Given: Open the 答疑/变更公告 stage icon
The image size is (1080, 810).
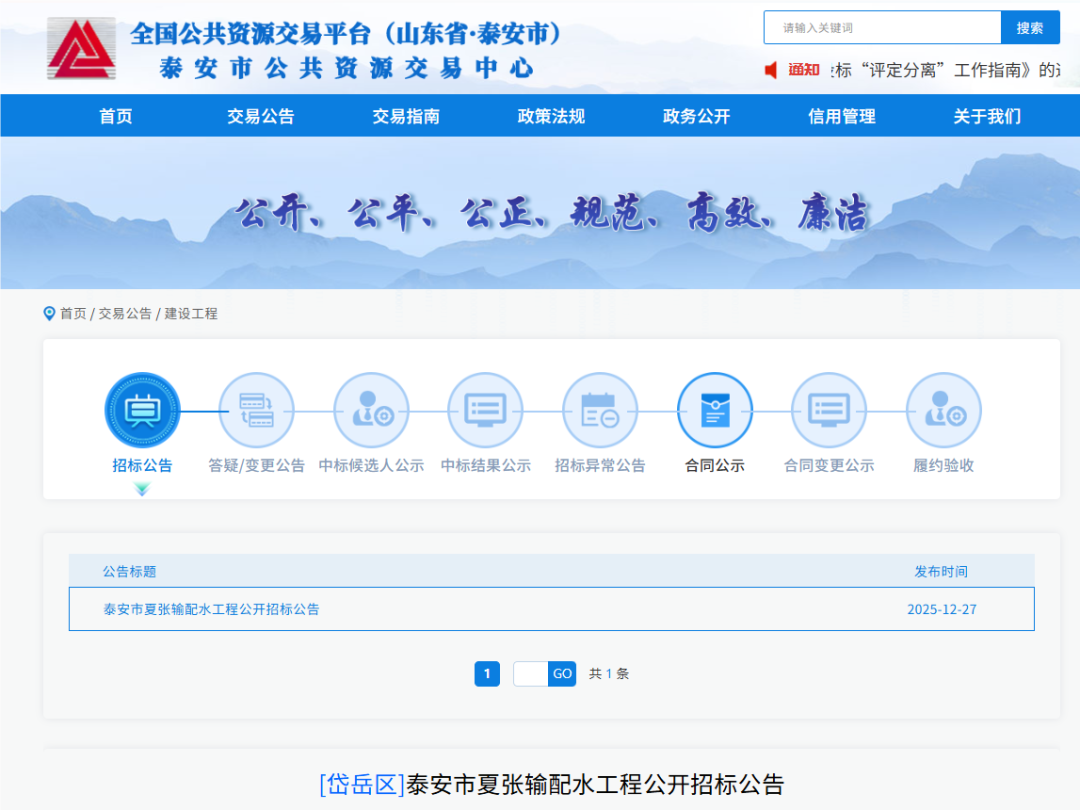Looking at the screenshot, I should [x=256, y=410].
